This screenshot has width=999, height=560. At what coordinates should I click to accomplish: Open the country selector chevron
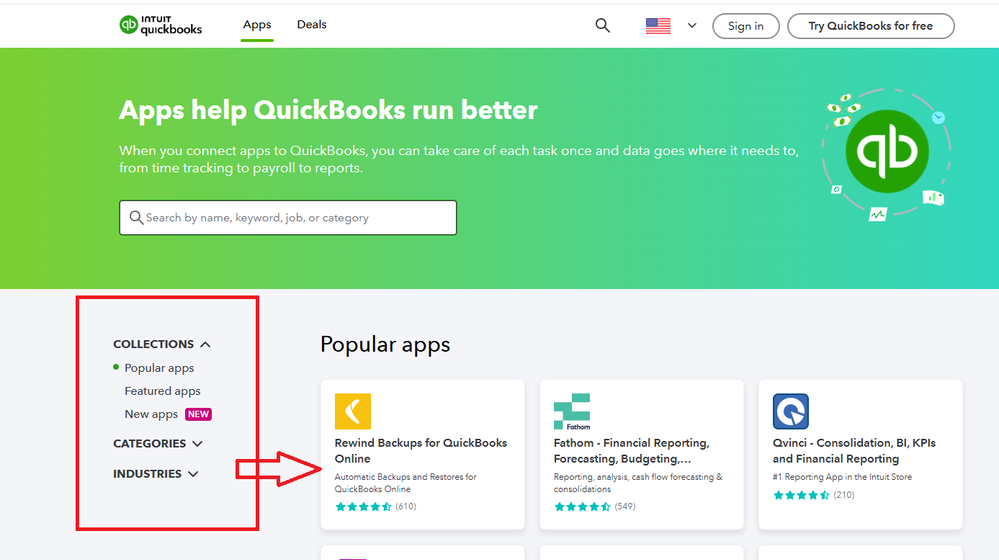coord(692,25)
